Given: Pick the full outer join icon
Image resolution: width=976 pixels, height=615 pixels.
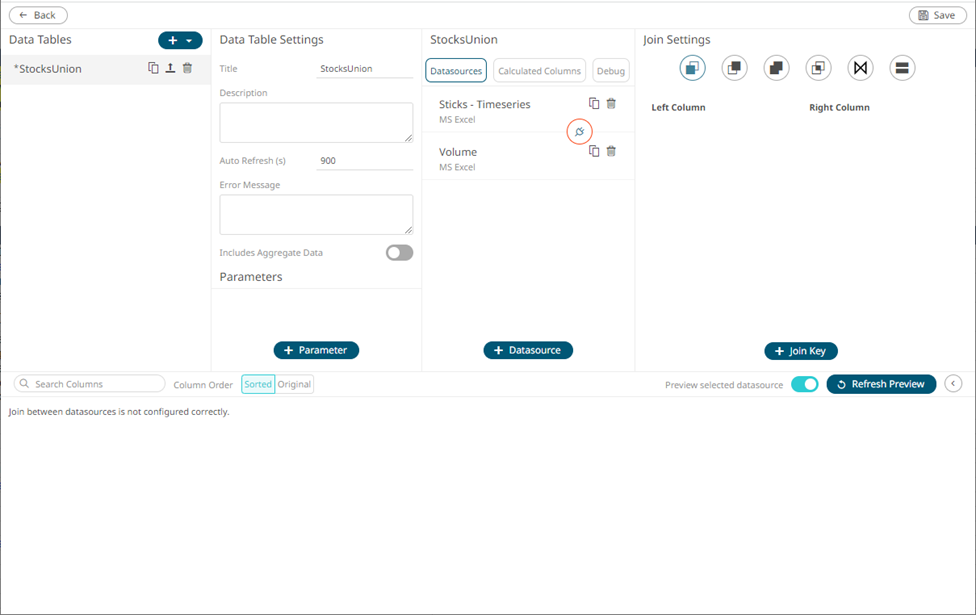Looking at the screenshot, I should pyautogui.click(x=776, y=68).
